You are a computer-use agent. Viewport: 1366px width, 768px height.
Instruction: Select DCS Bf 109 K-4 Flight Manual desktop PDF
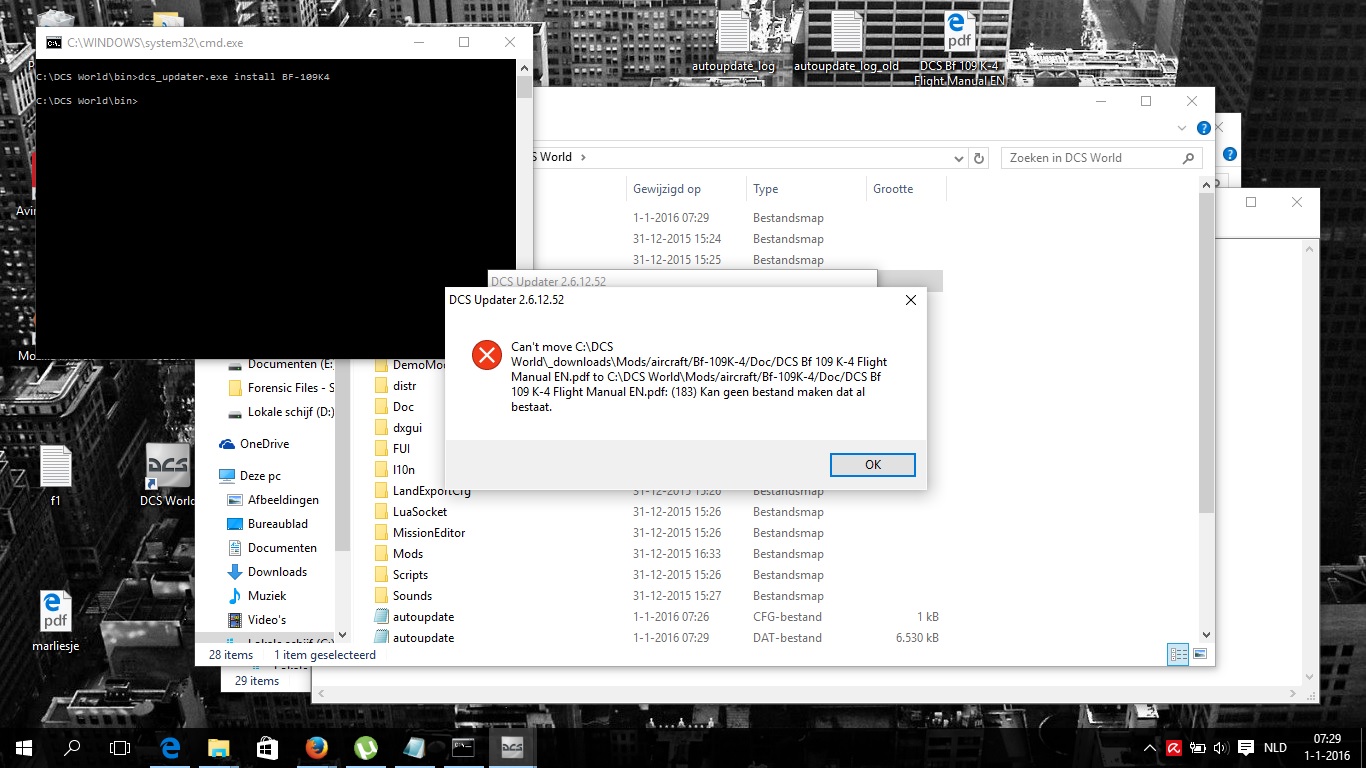(959, 50)
